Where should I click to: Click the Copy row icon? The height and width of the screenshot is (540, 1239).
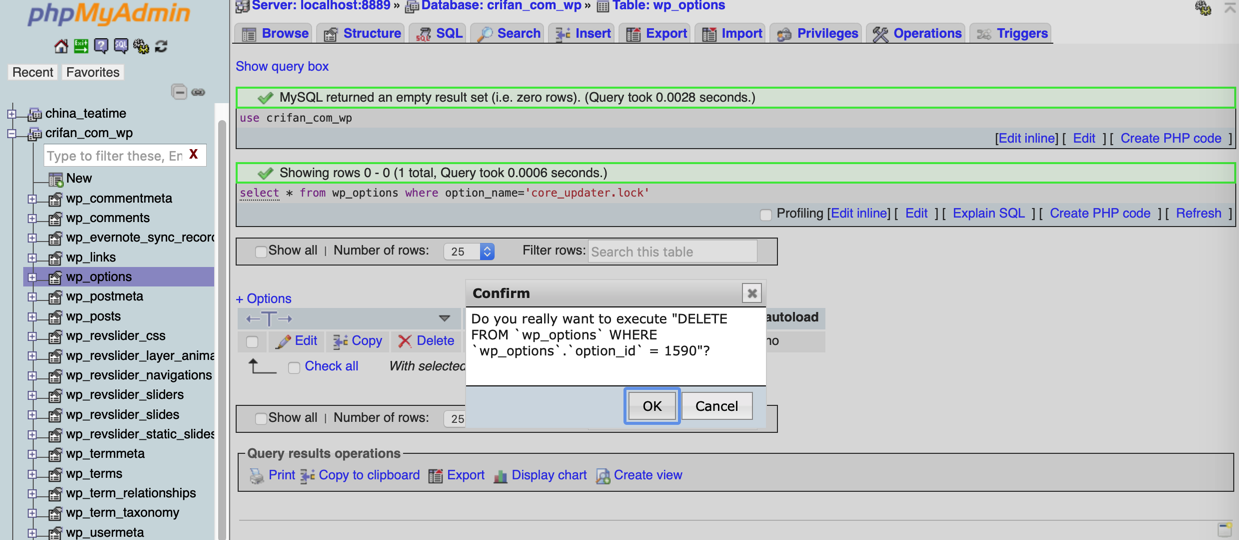pyautogui.click(x=340, y=341)
